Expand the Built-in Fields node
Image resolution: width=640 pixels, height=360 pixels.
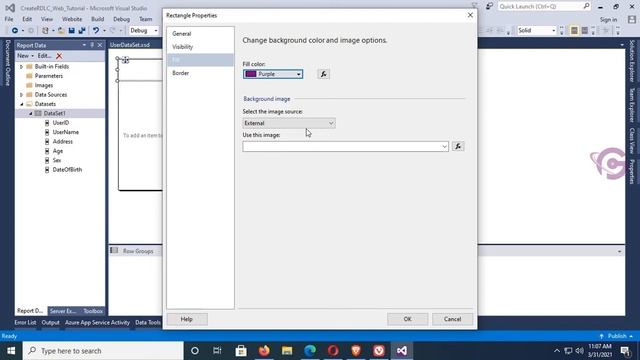pyautogui.click(x=21, y=67)
